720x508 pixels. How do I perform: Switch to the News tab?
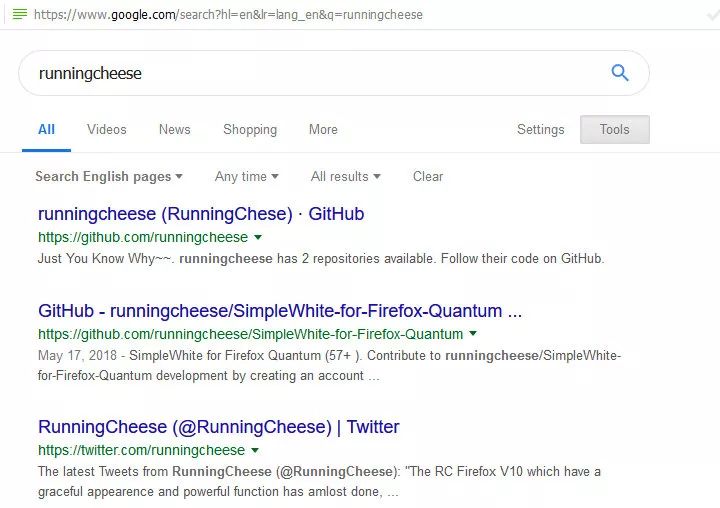coord(174,130)
